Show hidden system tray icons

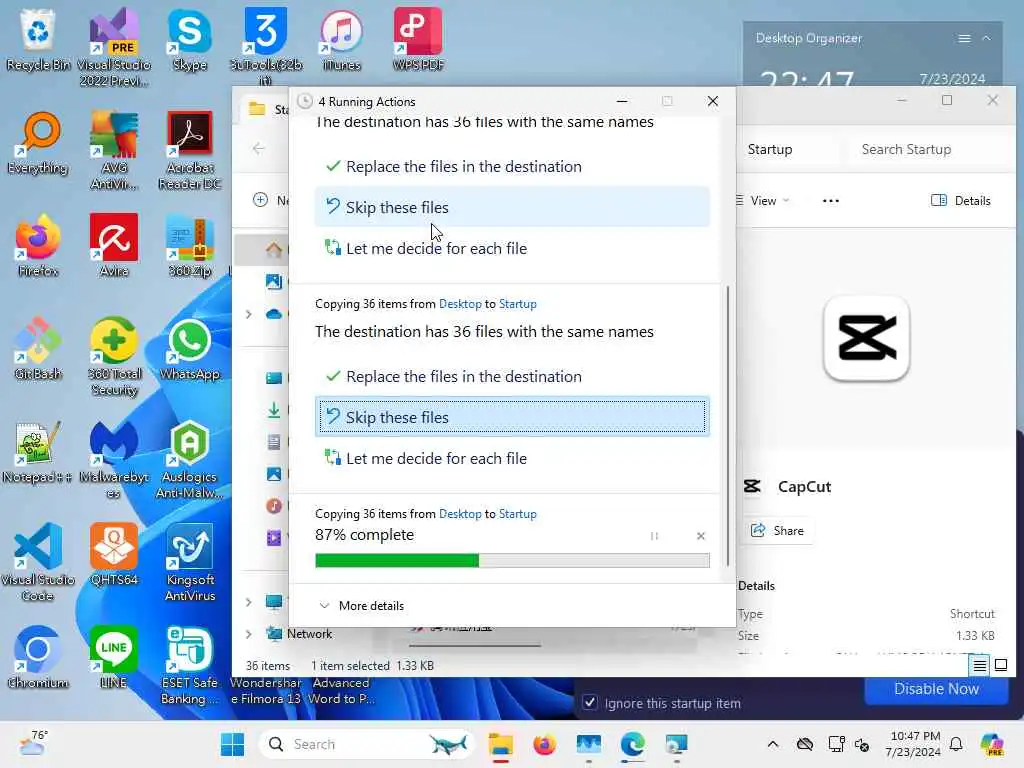click(773, 744)
